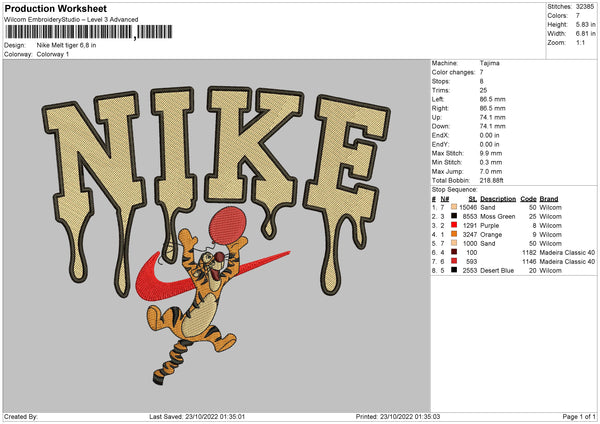
Task: Click the Right value 86.5 mm
Action: (x=492, y=108)
